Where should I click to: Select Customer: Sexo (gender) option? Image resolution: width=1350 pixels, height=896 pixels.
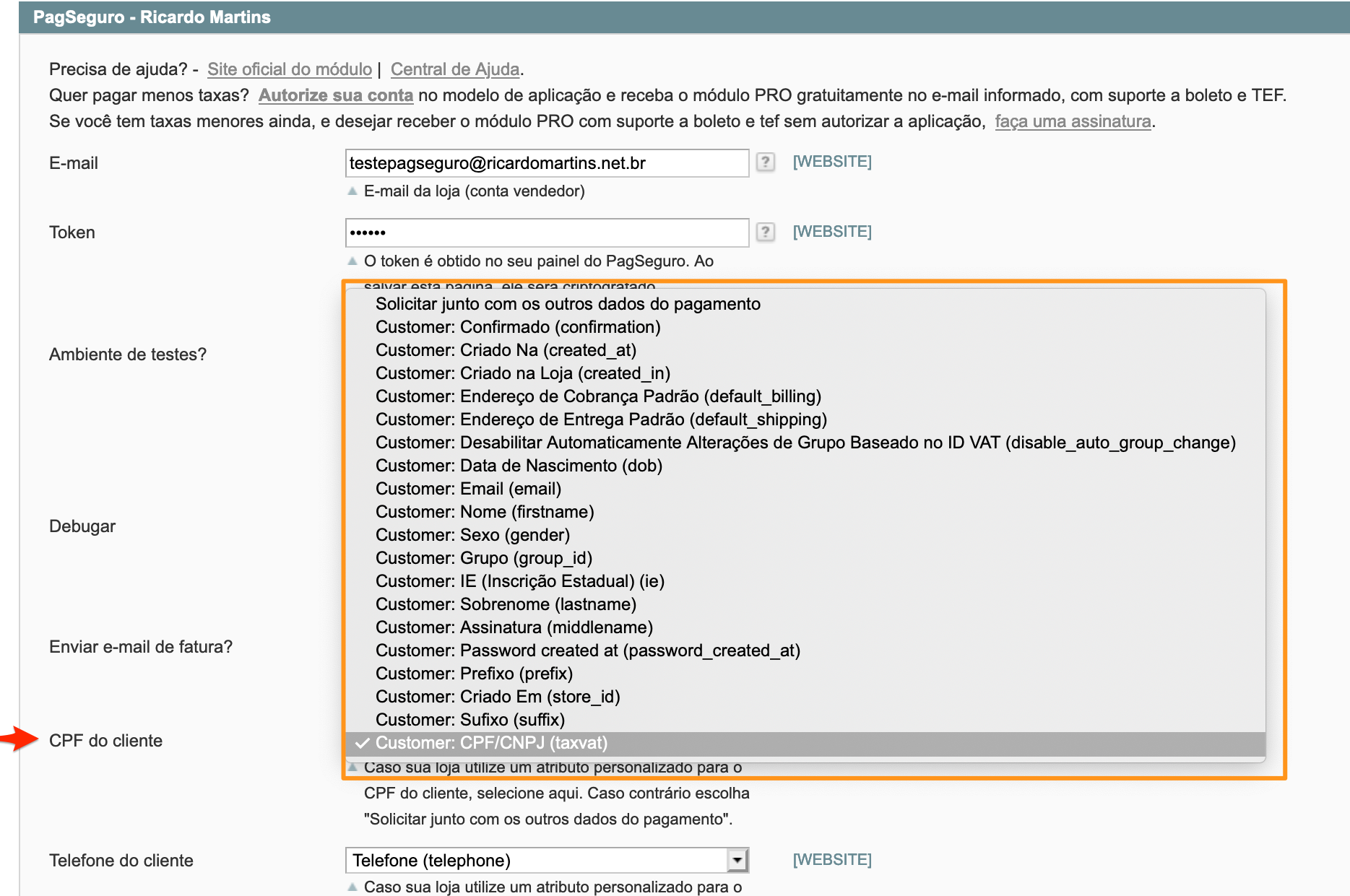pyautogui.click(x=805, y=535)
